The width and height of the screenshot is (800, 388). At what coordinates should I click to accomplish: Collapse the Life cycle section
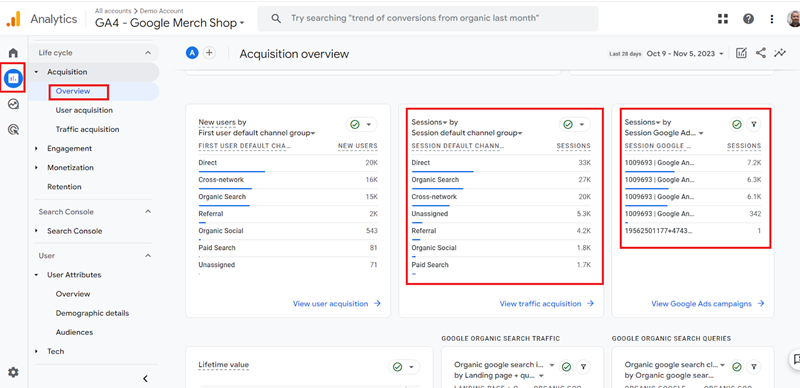148,53
